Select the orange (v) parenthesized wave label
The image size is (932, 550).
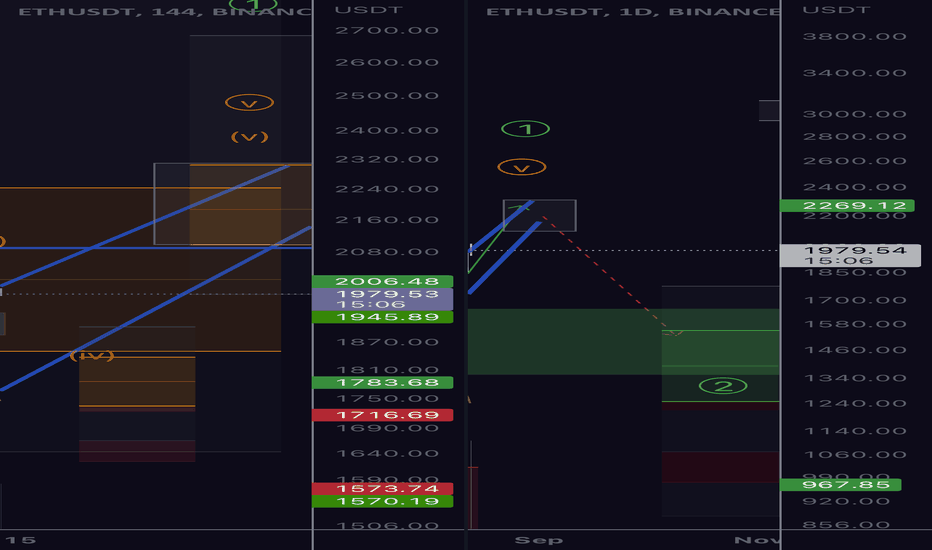click(x=250, y=137)
